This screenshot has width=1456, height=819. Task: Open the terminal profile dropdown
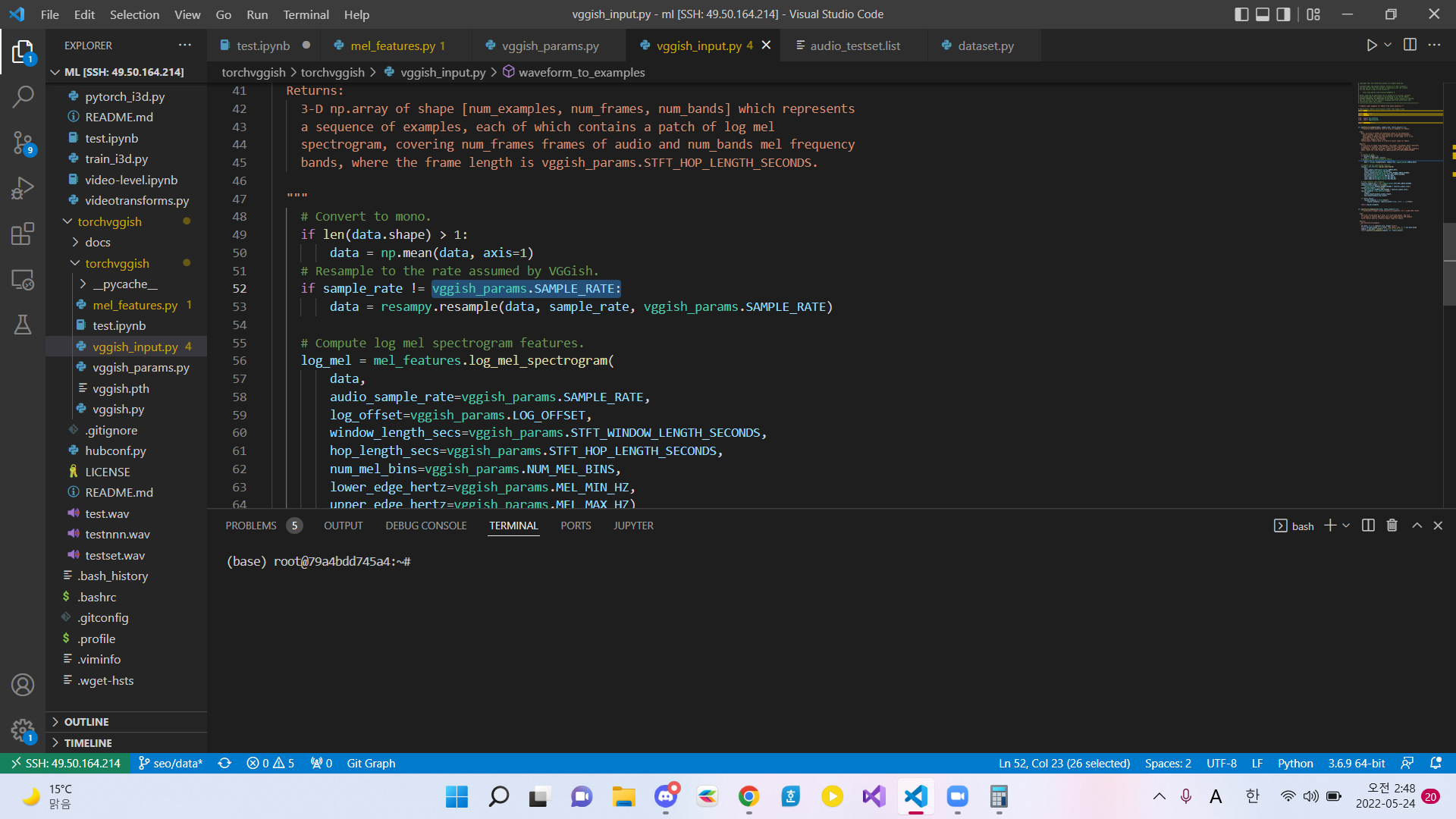1347,525
